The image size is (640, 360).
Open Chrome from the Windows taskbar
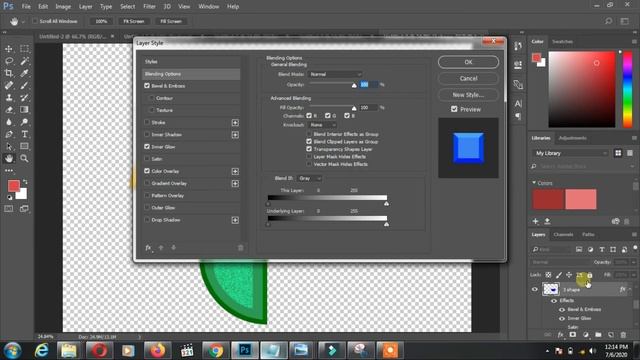(215, 350)
